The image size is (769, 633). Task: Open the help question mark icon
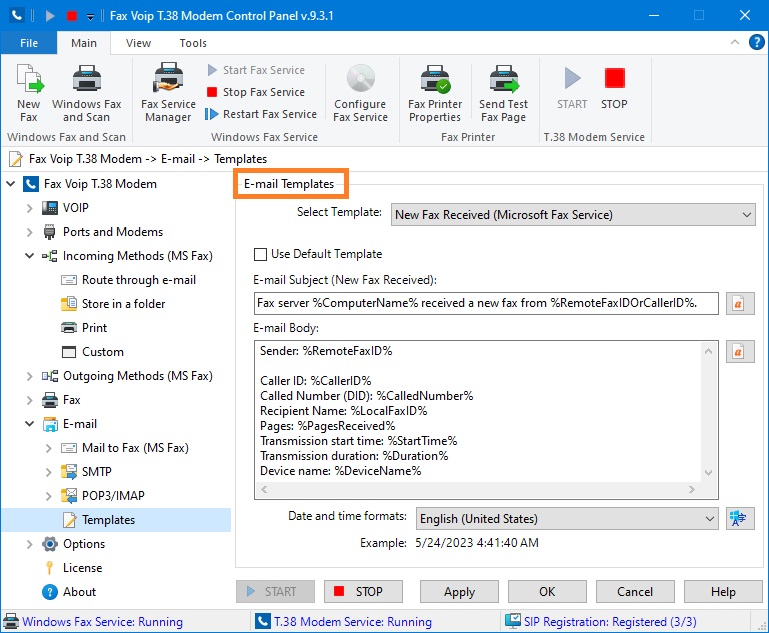point(756,43)
